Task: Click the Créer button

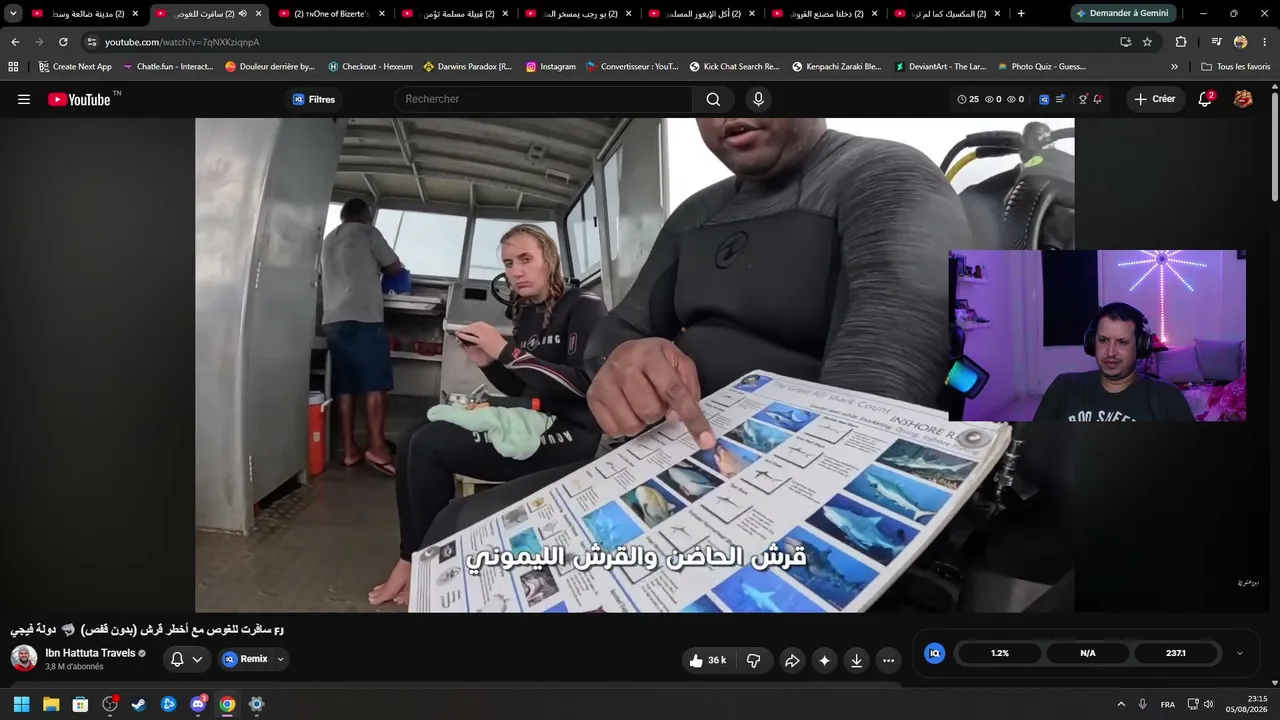Action: pos(1155,99)
